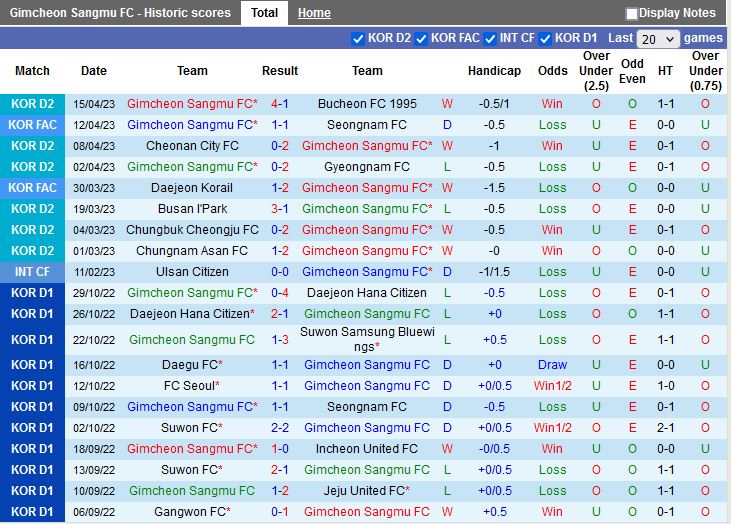
Task: Click Gimcheon Sangmu FC on 10/09/22 row
Action: [192, 490]
